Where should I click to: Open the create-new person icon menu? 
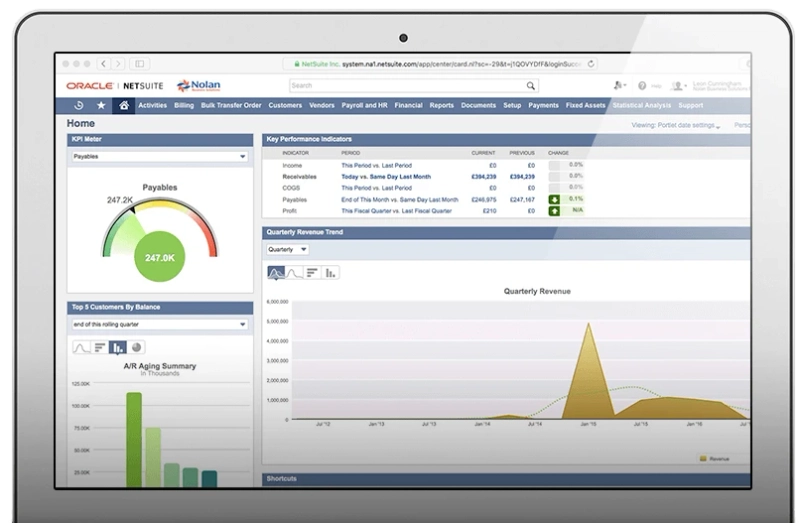[619, 86]
